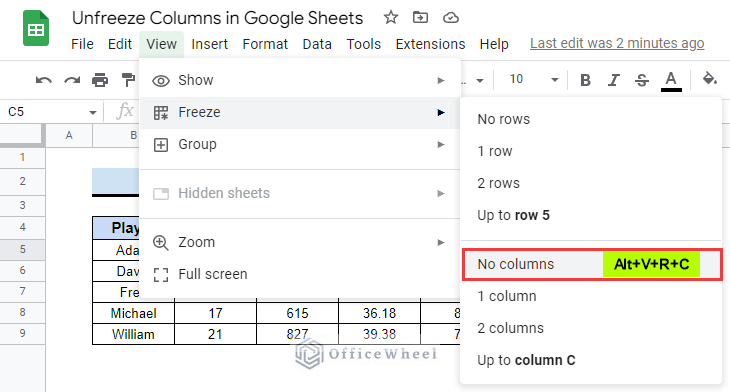Open Google Sheets home logo
The image size is (730, 392).
(x=36, y=28)
